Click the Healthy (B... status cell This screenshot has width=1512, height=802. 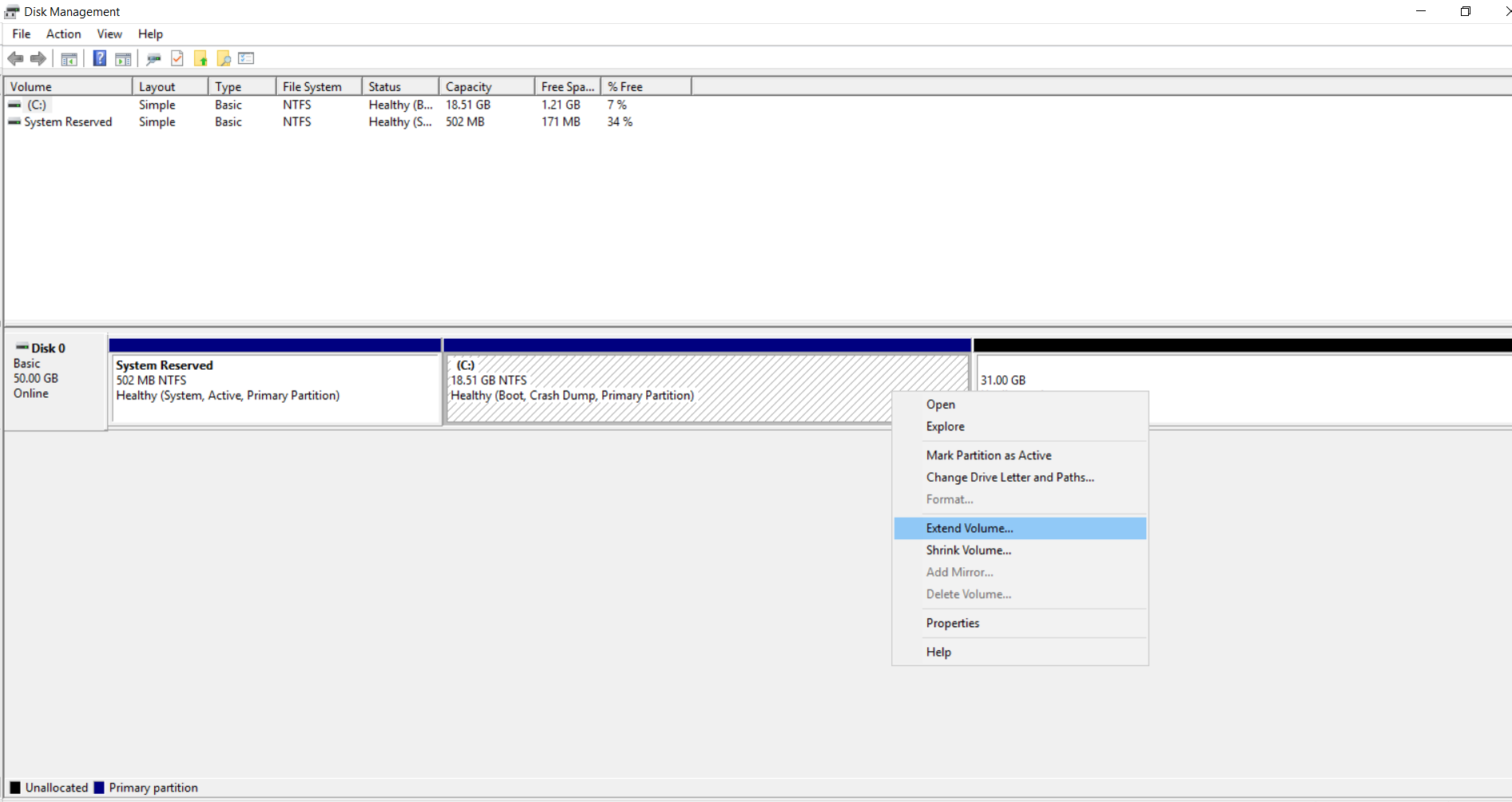tap(400, 105)
